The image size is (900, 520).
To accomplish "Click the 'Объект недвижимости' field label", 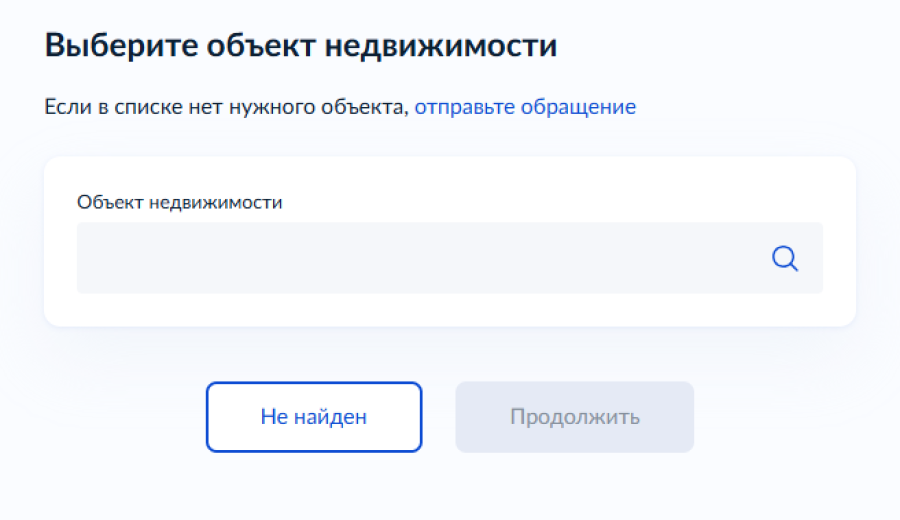I will pos(180,202).
